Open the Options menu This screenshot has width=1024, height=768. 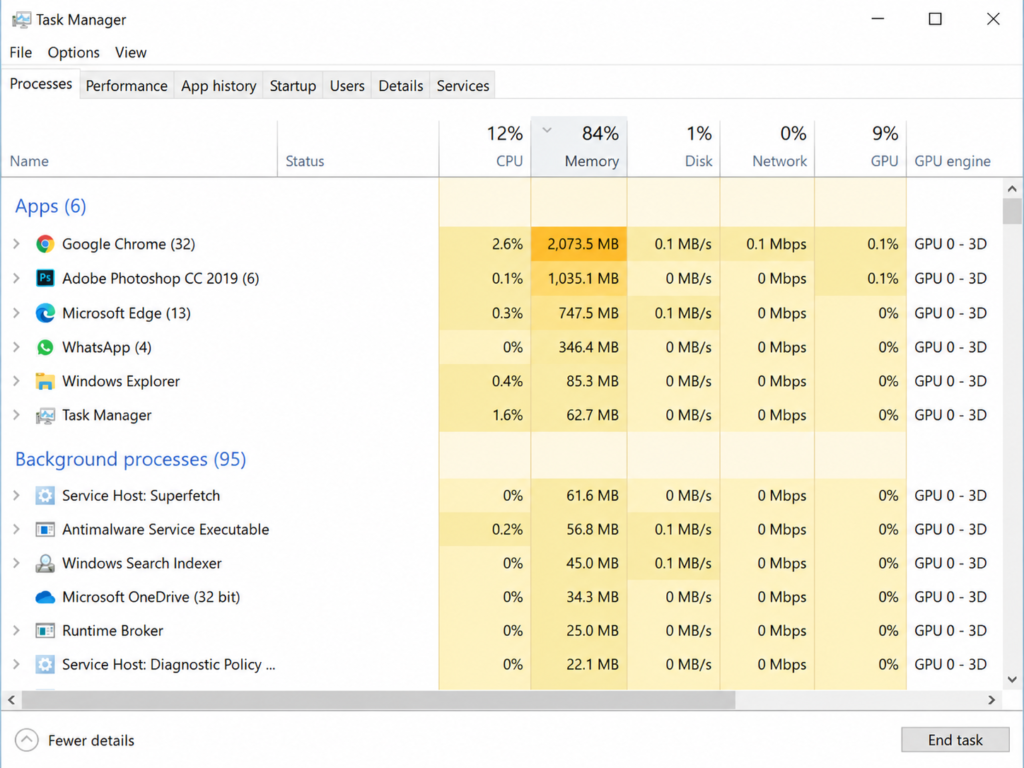click(73, 52)
